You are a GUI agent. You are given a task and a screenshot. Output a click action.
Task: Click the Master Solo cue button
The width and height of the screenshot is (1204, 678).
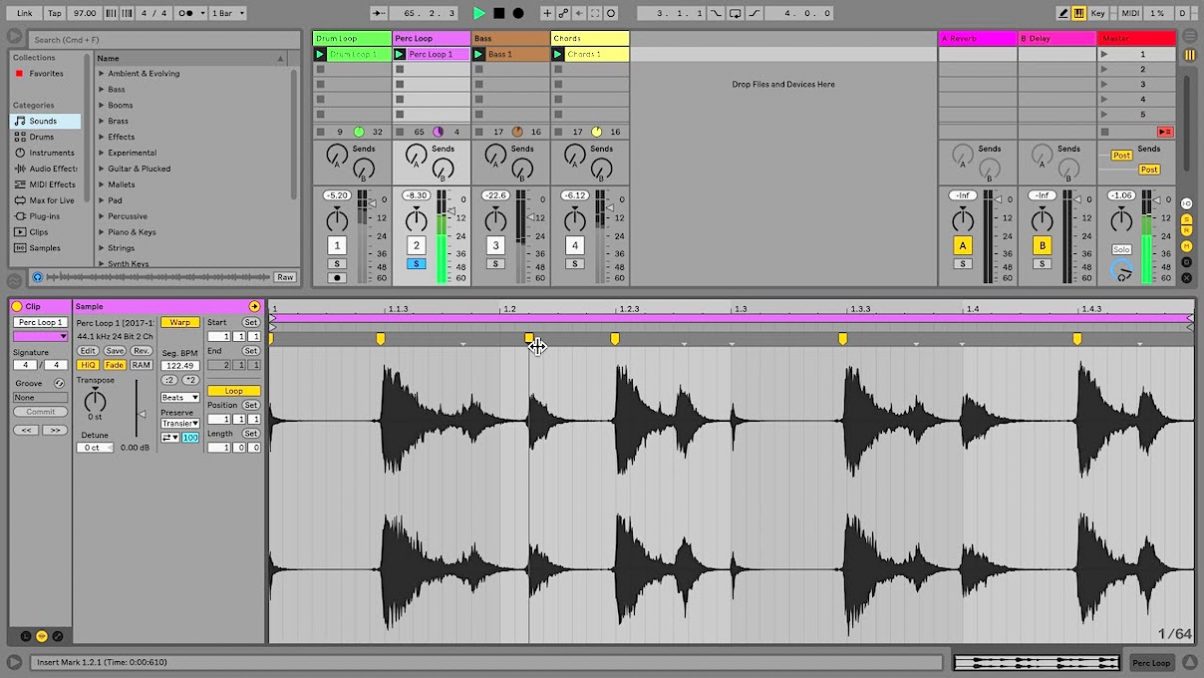coord(1121,249)
